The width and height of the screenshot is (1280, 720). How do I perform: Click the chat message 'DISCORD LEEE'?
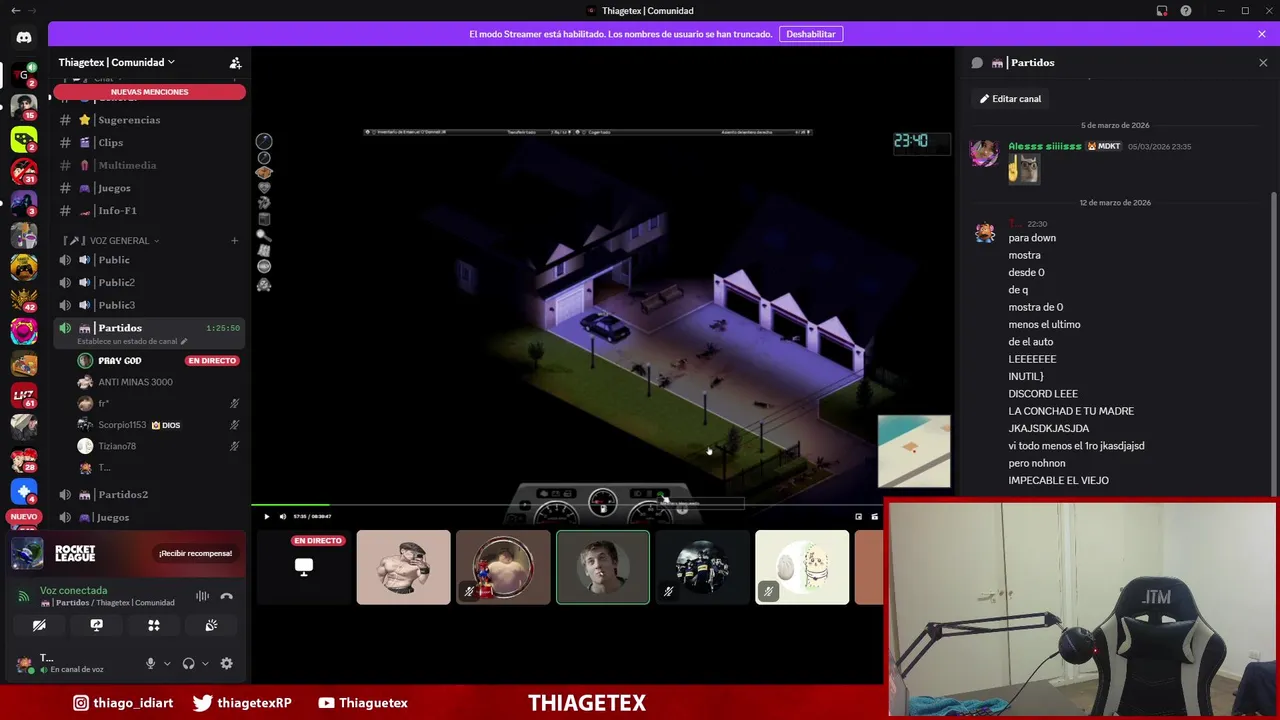pos(1043,394)
